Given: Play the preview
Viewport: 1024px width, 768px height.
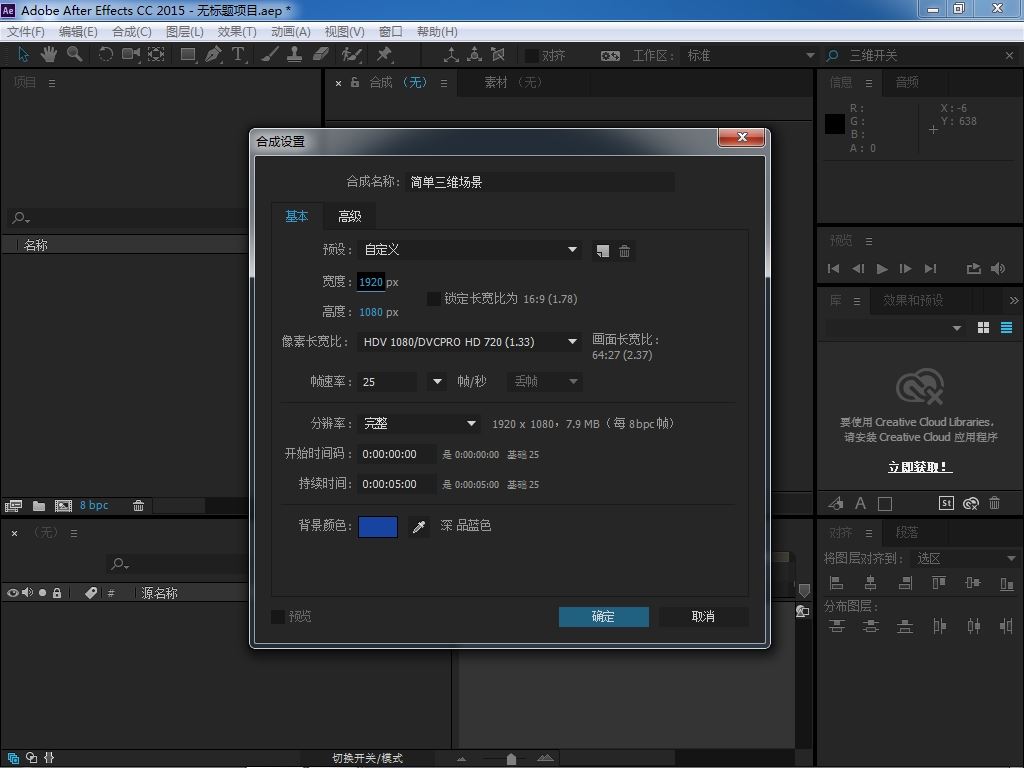Looking at the screenshot, I should (882, 268).
